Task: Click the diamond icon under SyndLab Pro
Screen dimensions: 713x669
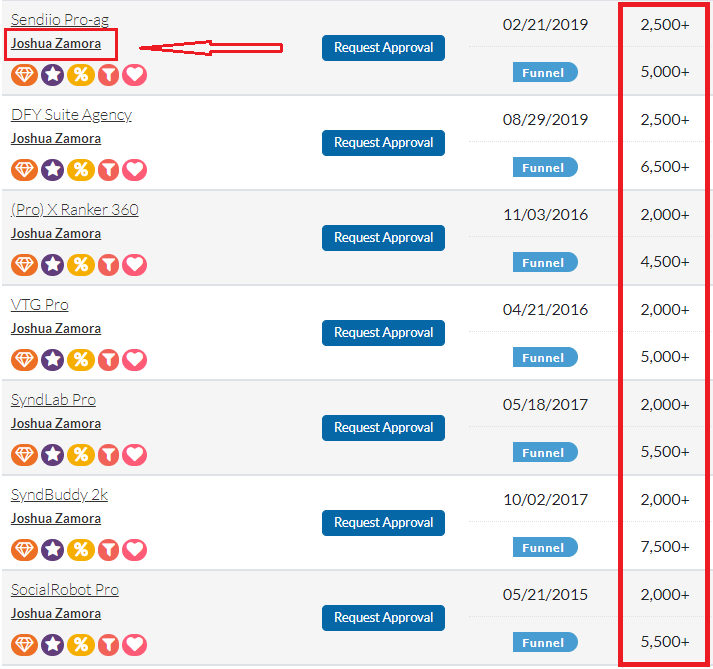Action: click(24, 455)
